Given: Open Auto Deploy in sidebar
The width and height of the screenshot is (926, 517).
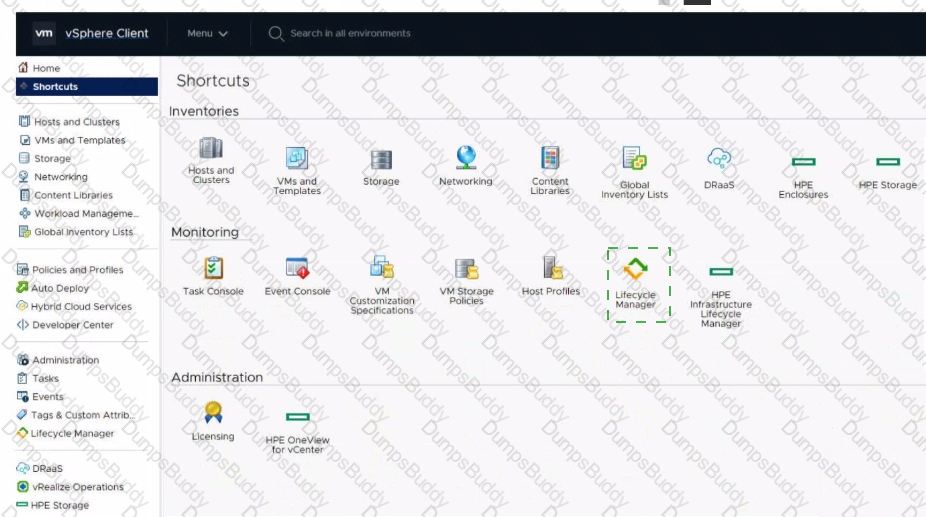Looking at the screenshot, I should (60, 288).
